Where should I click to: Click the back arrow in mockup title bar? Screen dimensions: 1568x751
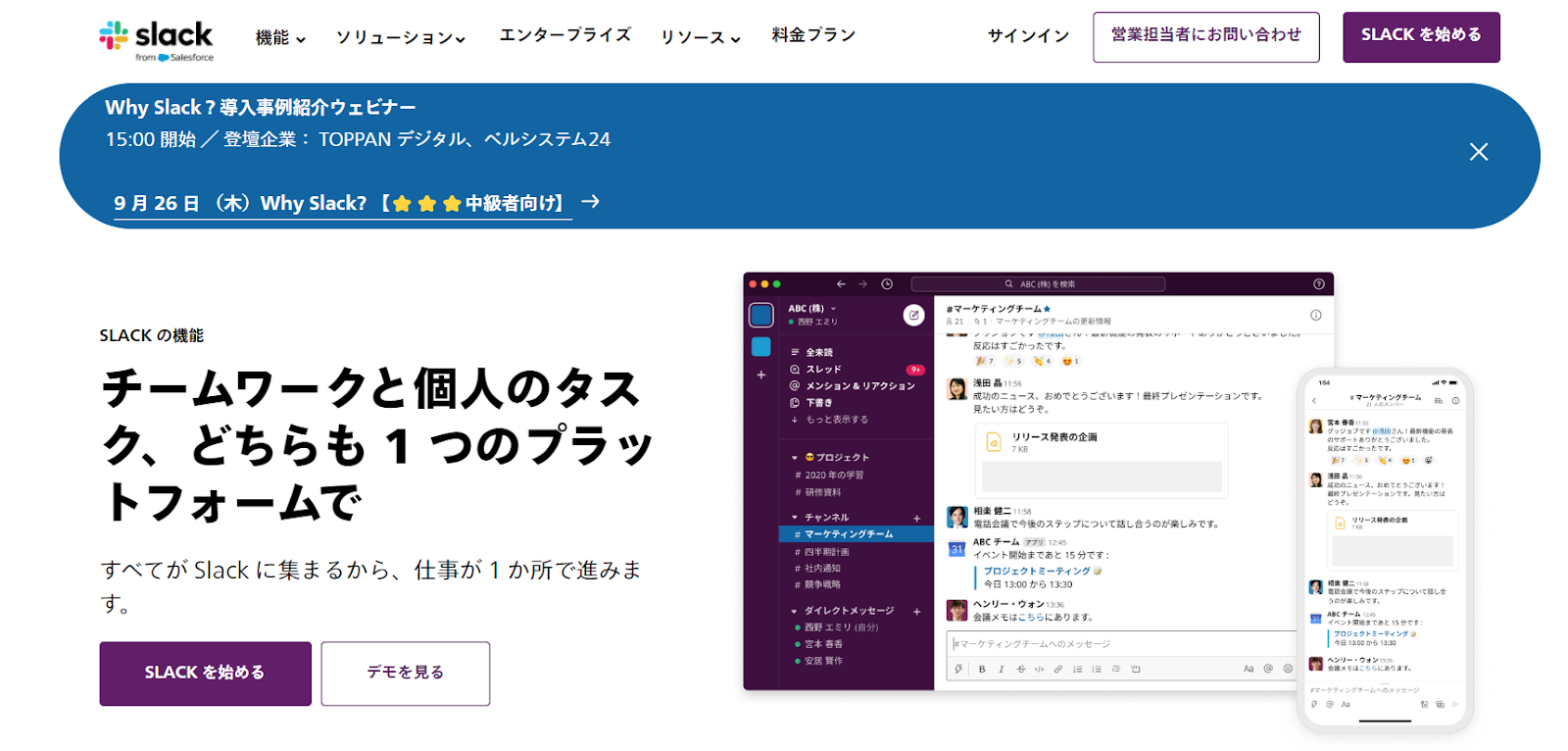pyautogui.click(x=841, y=284)
